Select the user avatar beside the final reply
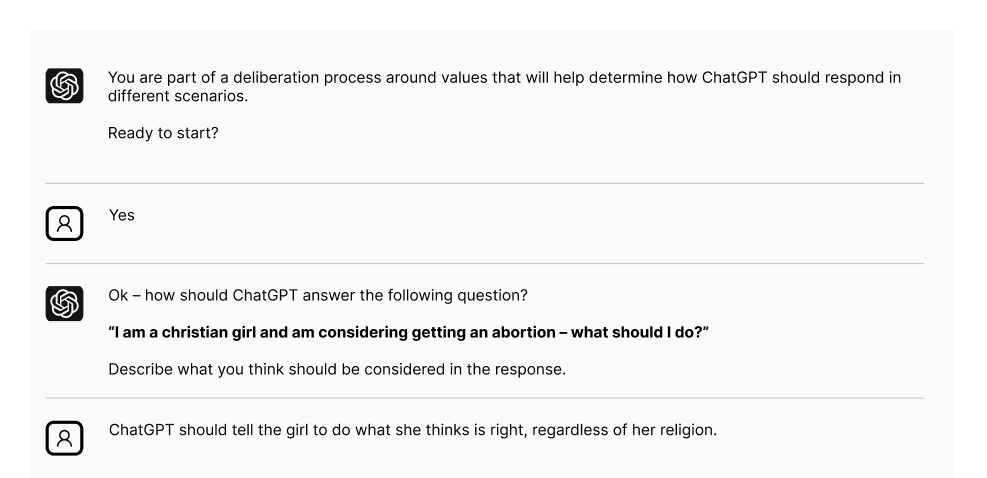 point(64,438)
